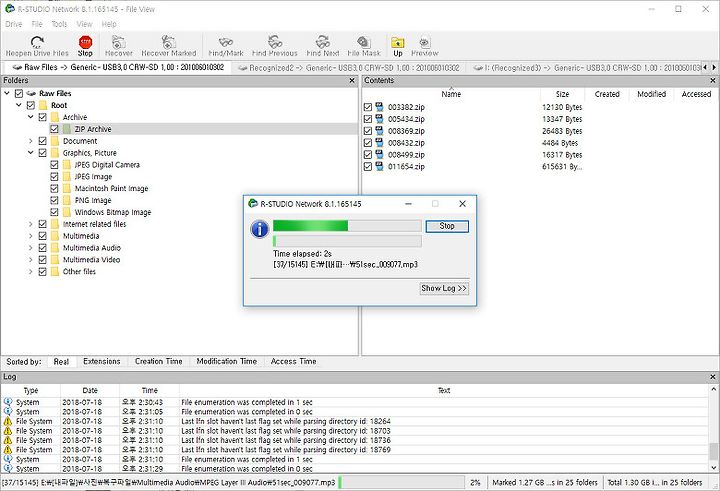Sort contents by Size column header
This screenshot has height=491, width=720.
[562, 94]
